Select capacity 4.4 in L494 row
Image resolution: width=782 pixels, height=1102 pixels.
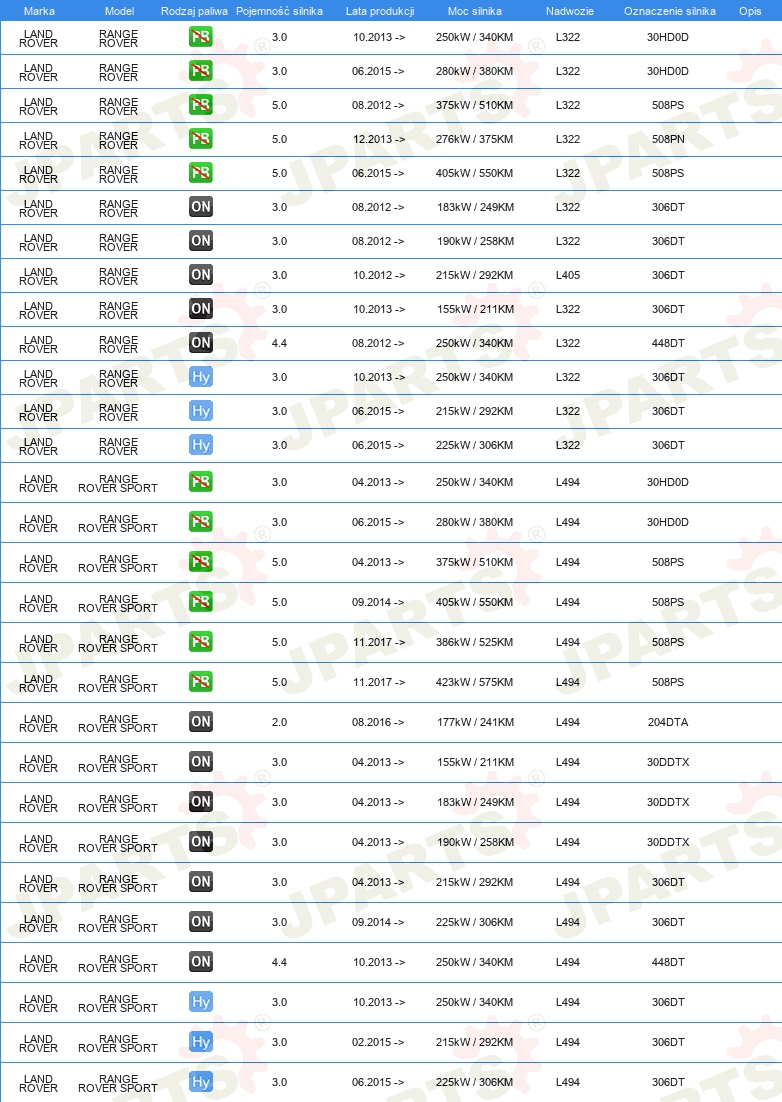(280, 961)
